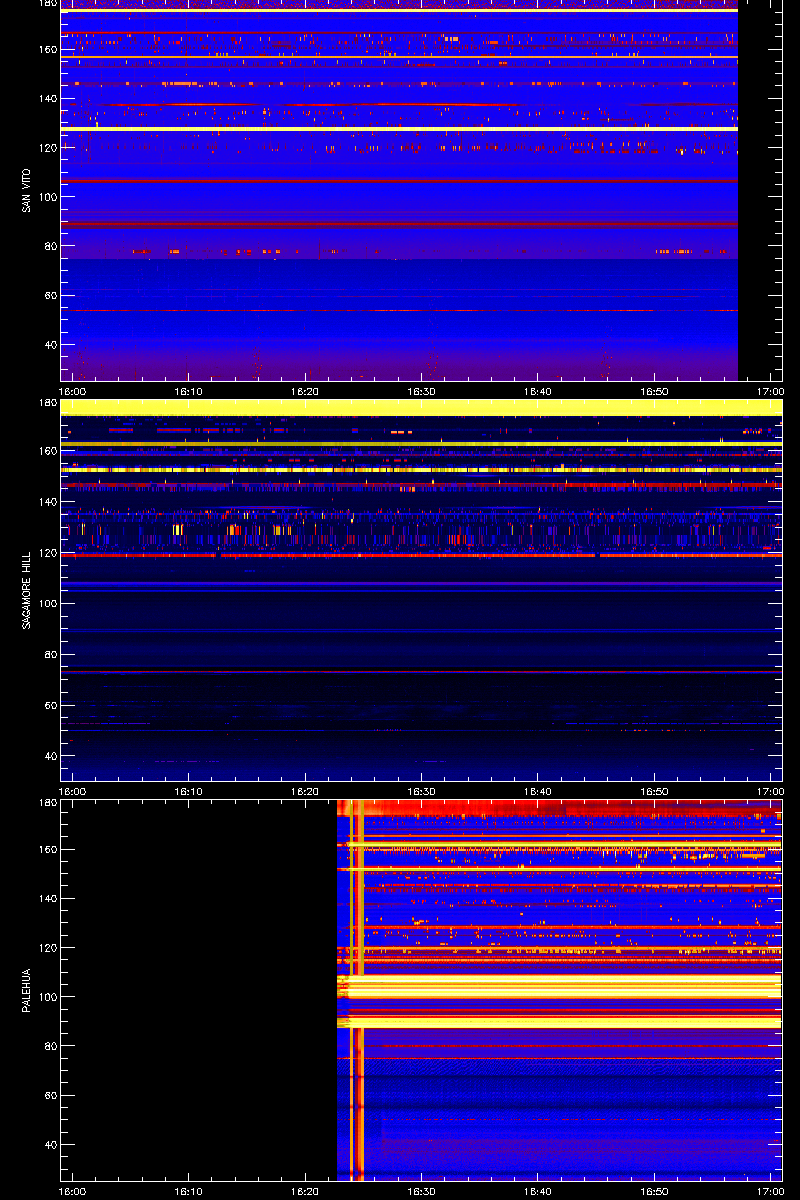Viewport: 800px width, 1200px height.
Task: Click San Vito frequency label 120
Action: tap(47, 147)
